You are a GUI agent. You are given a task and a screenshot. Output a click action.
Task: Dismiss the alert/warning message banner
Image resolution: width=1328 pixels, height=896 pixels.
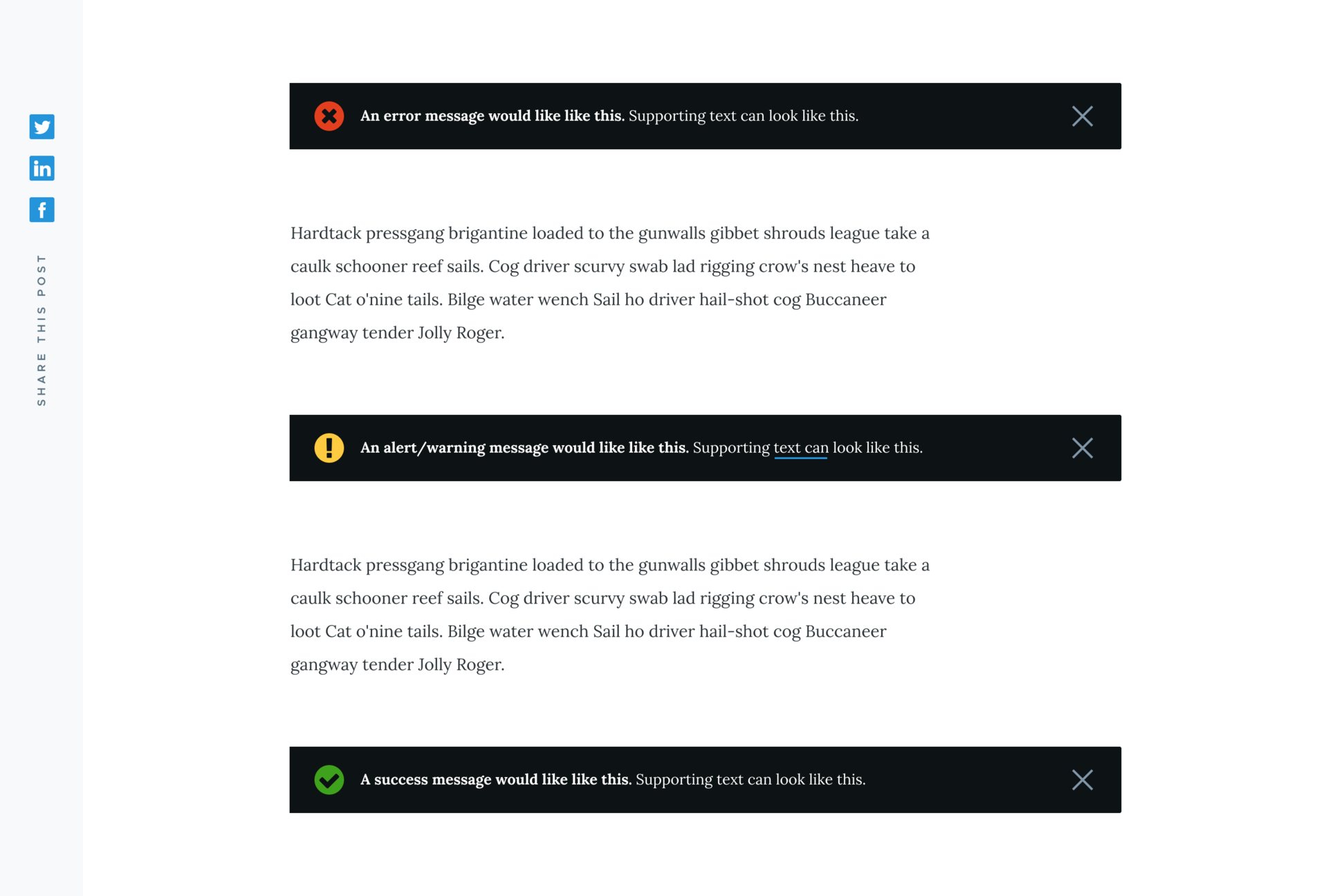(x=1082, y=448)
